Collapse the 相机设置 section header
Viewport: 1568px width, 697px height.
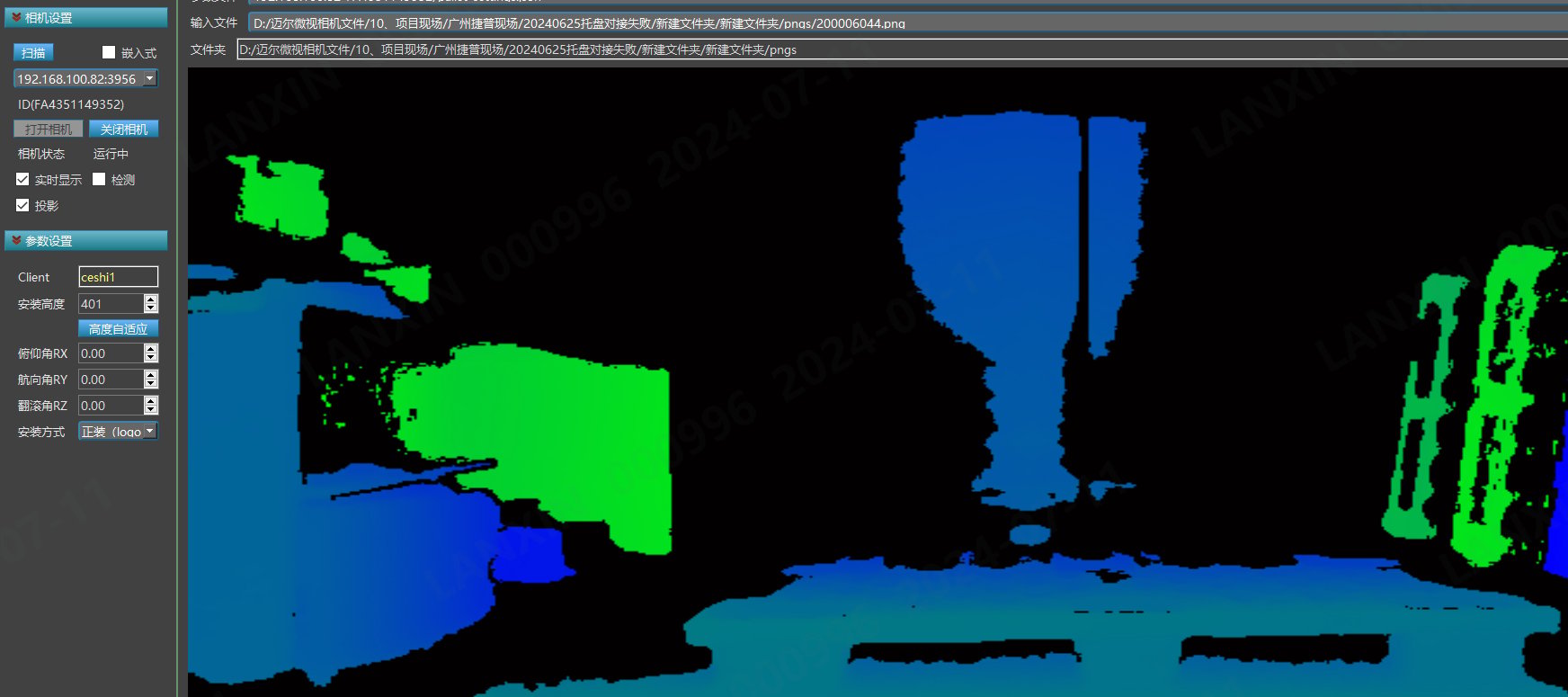pos(86,17)
